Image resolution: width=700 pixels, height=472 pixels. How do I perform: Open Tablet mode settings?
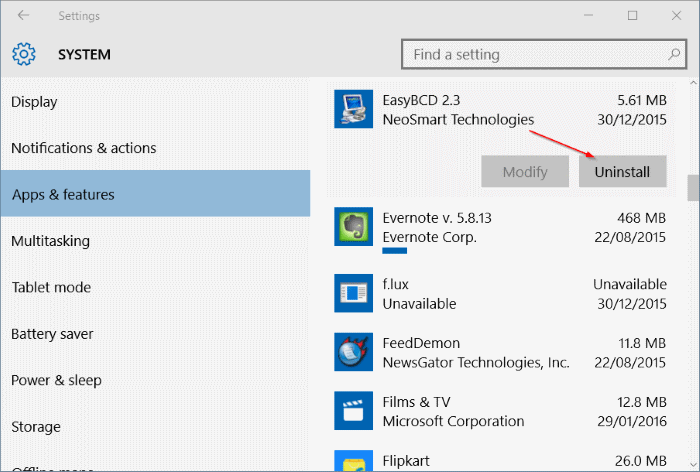[155, 287]
